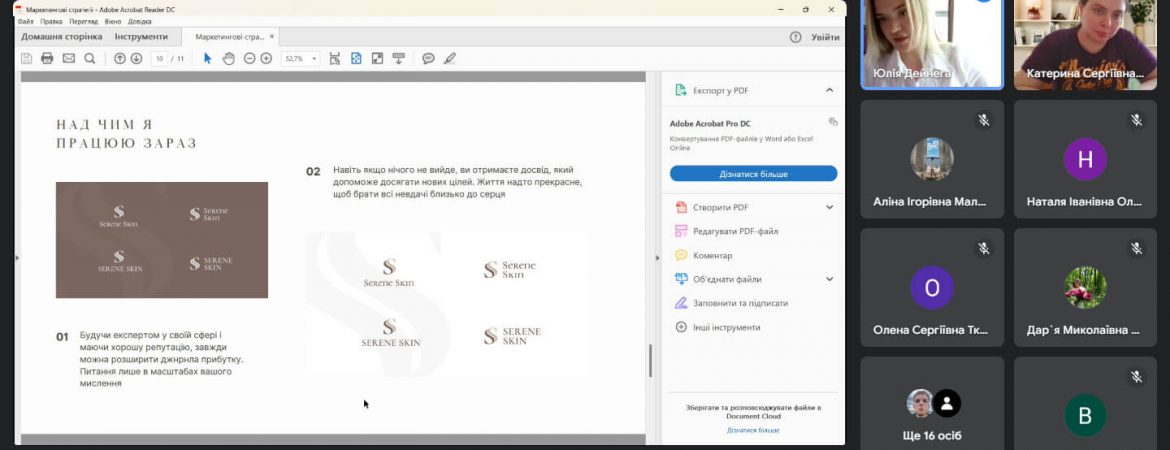Screen dimensions: 1170x450
Task: Go to next page arrow
Action: tap(136, 58)
